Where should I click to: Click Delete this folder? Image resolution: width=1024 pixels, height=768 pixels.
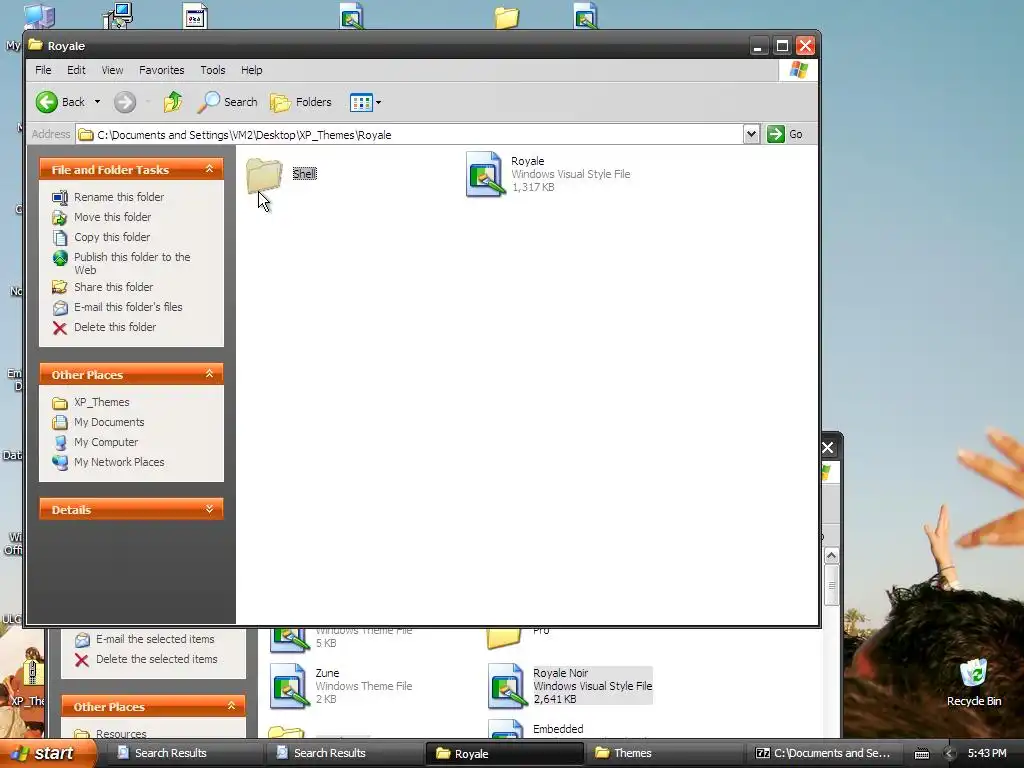tap(115, 327)
